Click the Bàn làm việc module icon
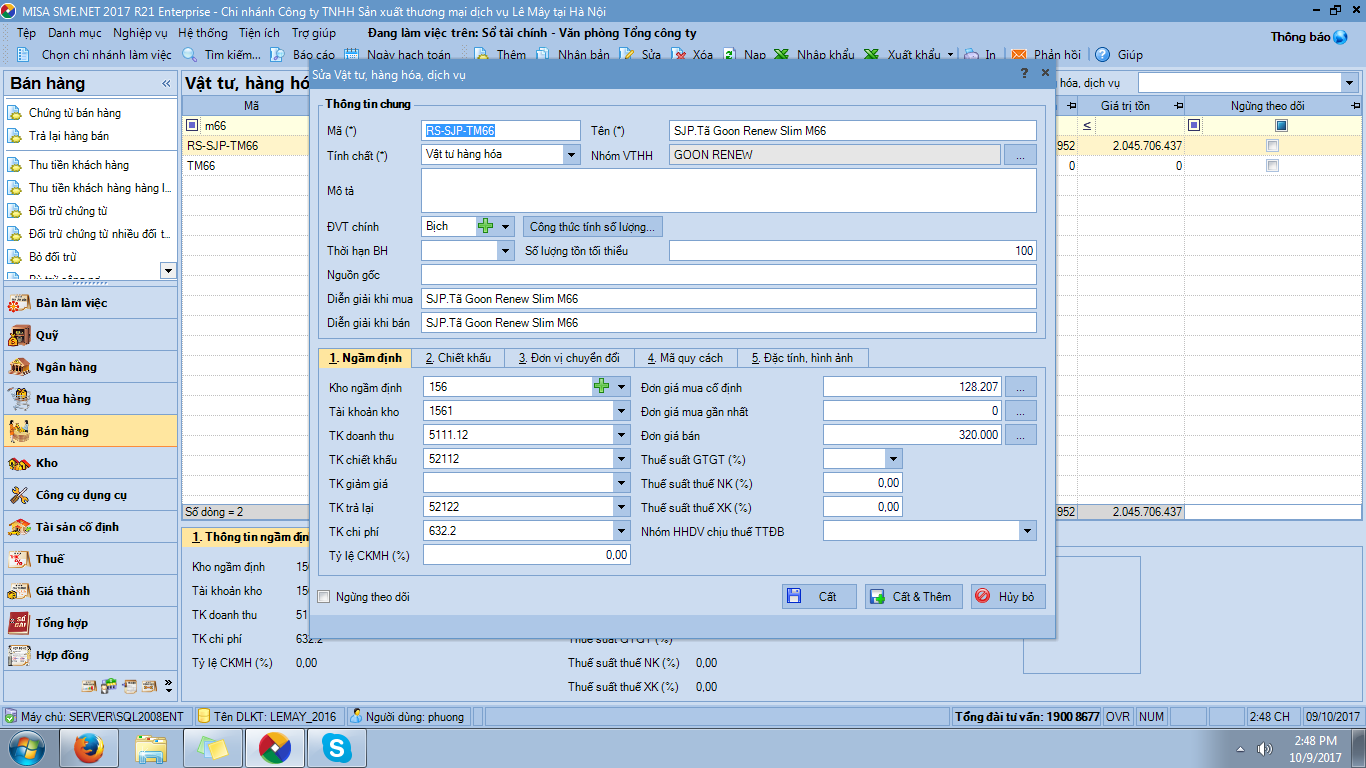Screen dimensions: 1366x768 click(x=19, y=303)
